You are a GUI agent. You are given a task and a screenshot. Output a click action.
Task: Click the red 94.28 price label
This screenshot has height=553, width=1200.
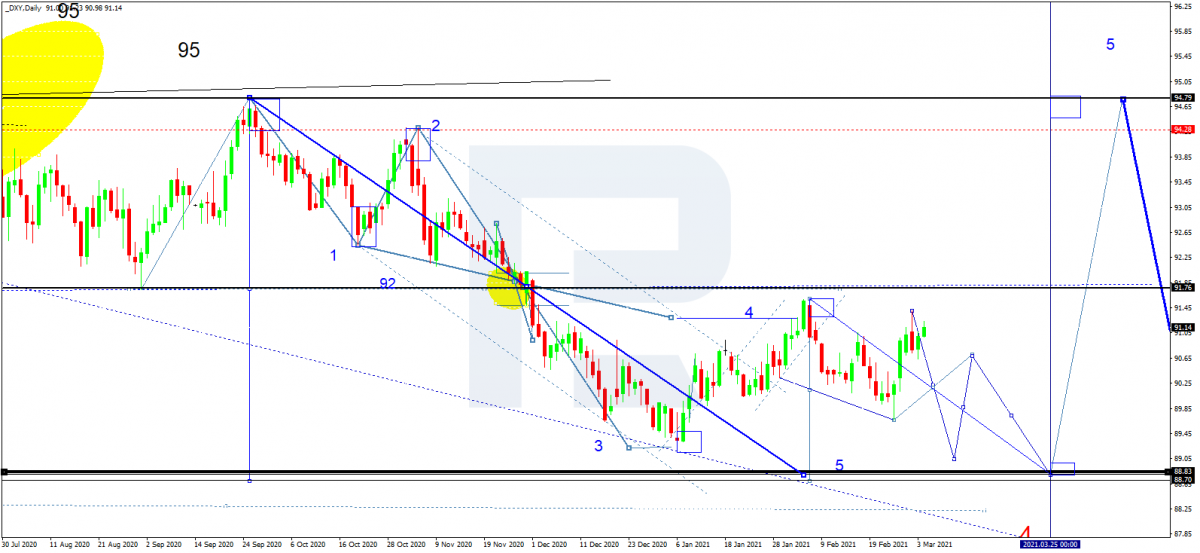click(x=1182, y=130)
